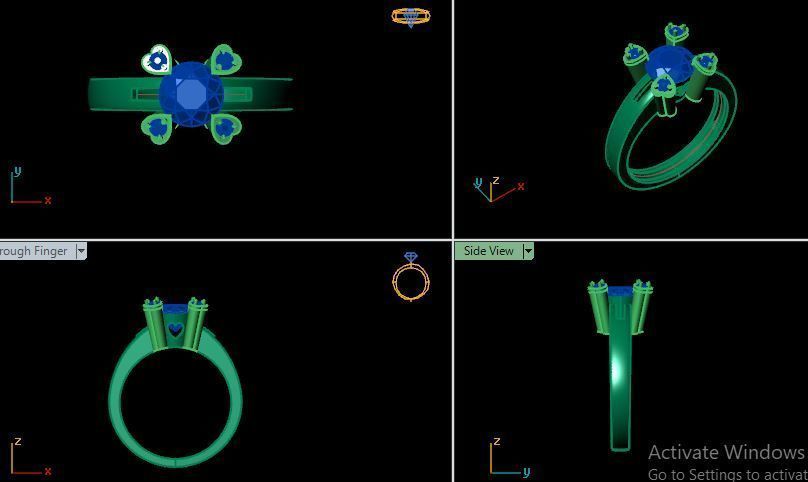Click the Through Finger viewport label
Viewport: 808px width, 482px height.
point(33,251)
